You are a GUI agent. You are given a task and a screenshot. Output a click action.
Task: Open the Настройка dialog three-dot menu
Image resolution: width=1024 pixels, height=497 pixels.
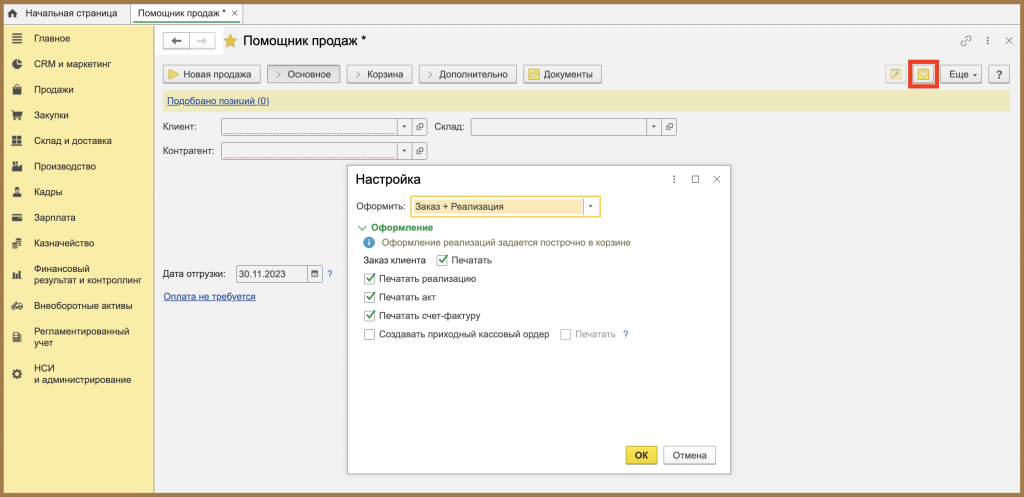click(674, 179)
